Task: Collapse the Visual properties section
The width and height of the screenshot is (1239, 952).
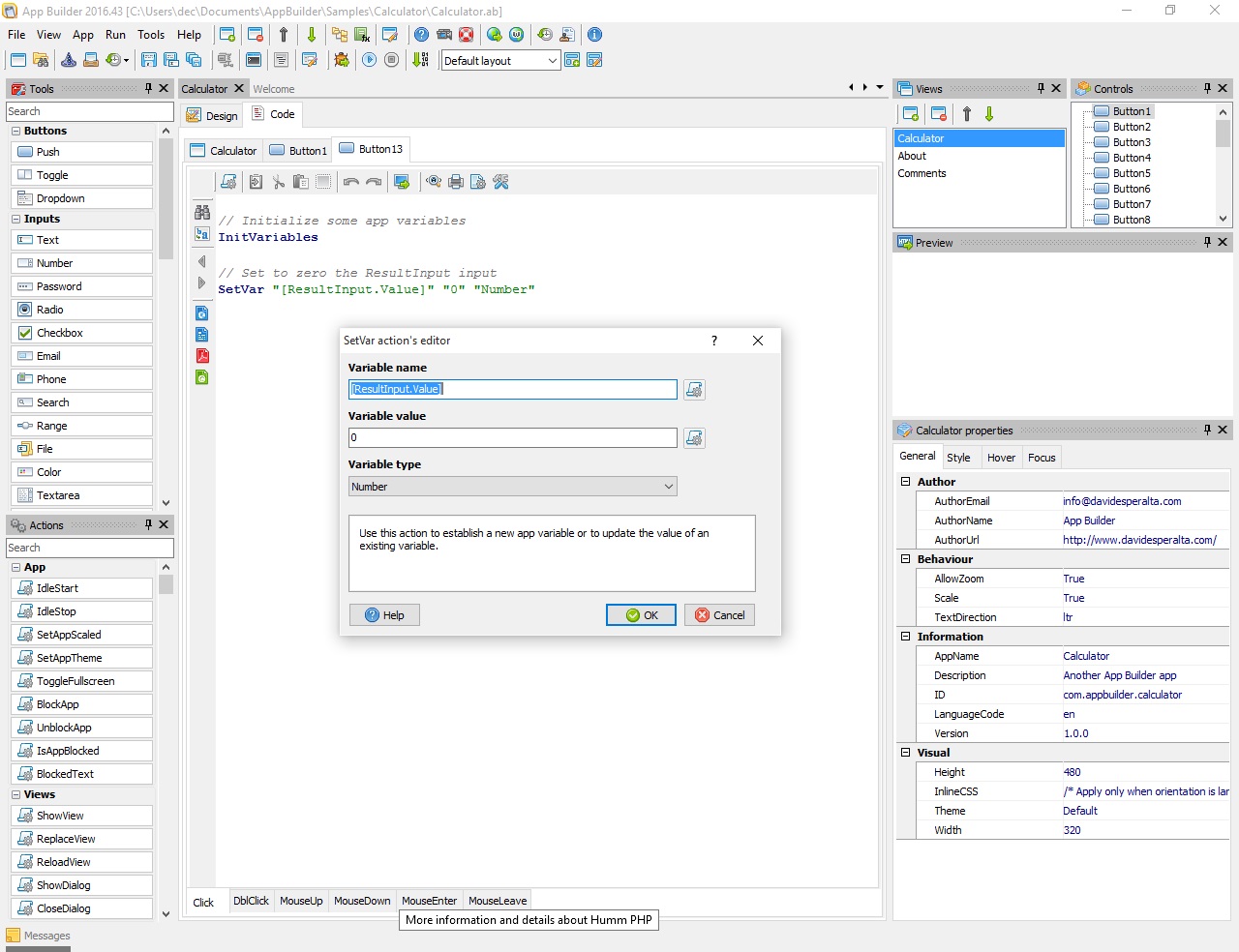Action: (x=906, y=752)
